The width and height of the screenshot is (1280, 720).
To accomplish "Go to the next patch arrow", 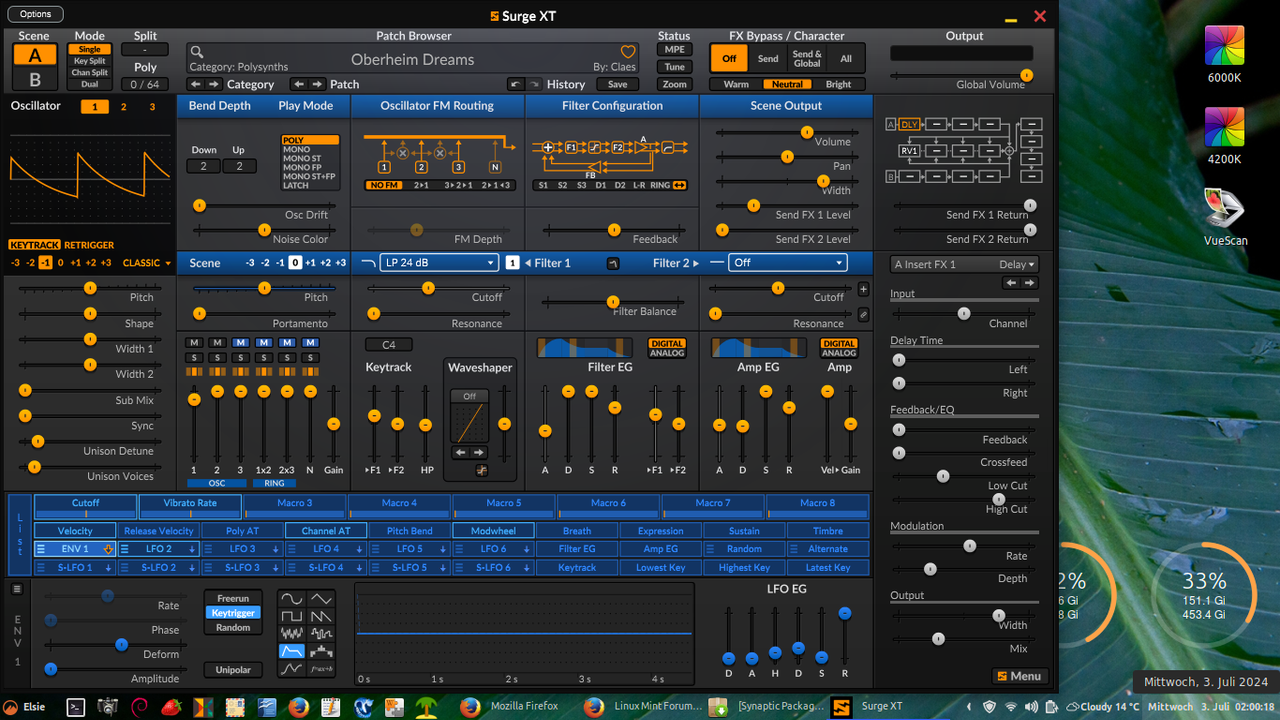I will coord(317,84).
